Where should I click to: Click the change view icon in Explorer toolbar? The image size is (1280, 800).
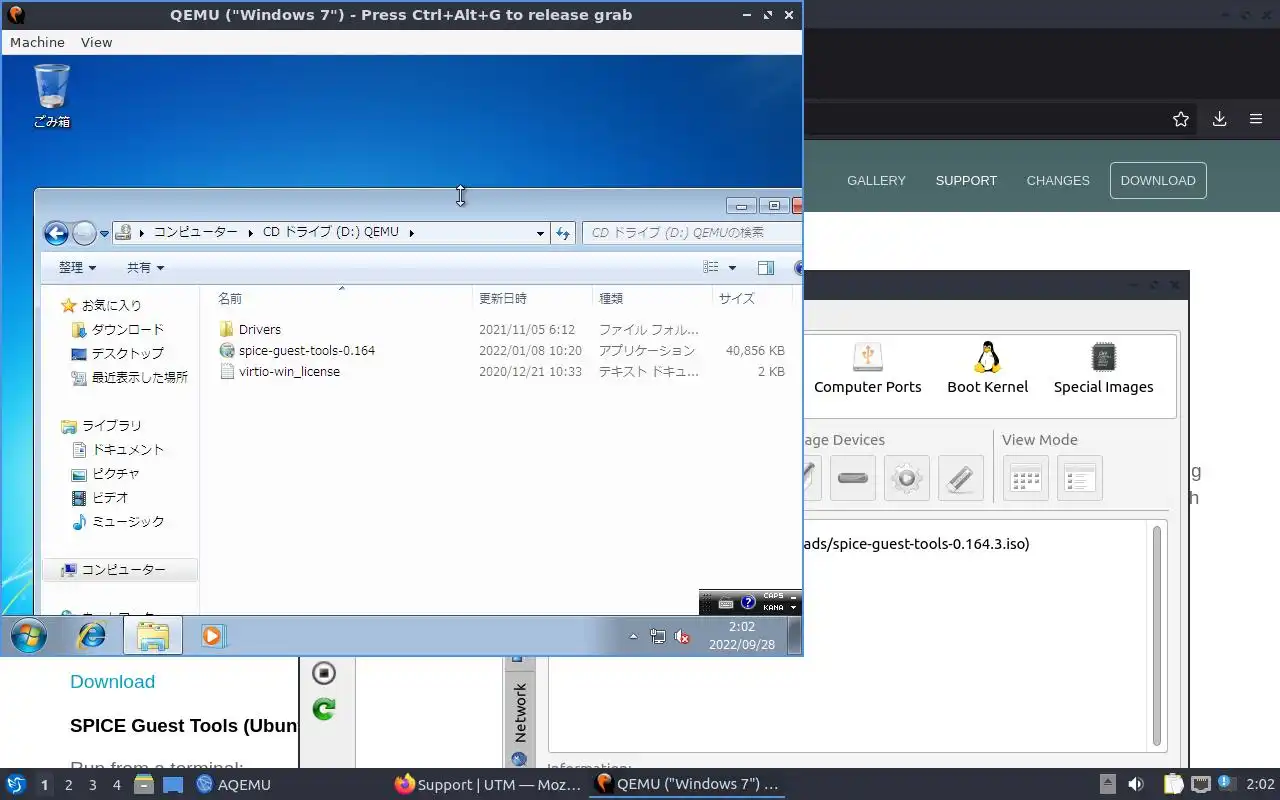[x=711, y=267]
